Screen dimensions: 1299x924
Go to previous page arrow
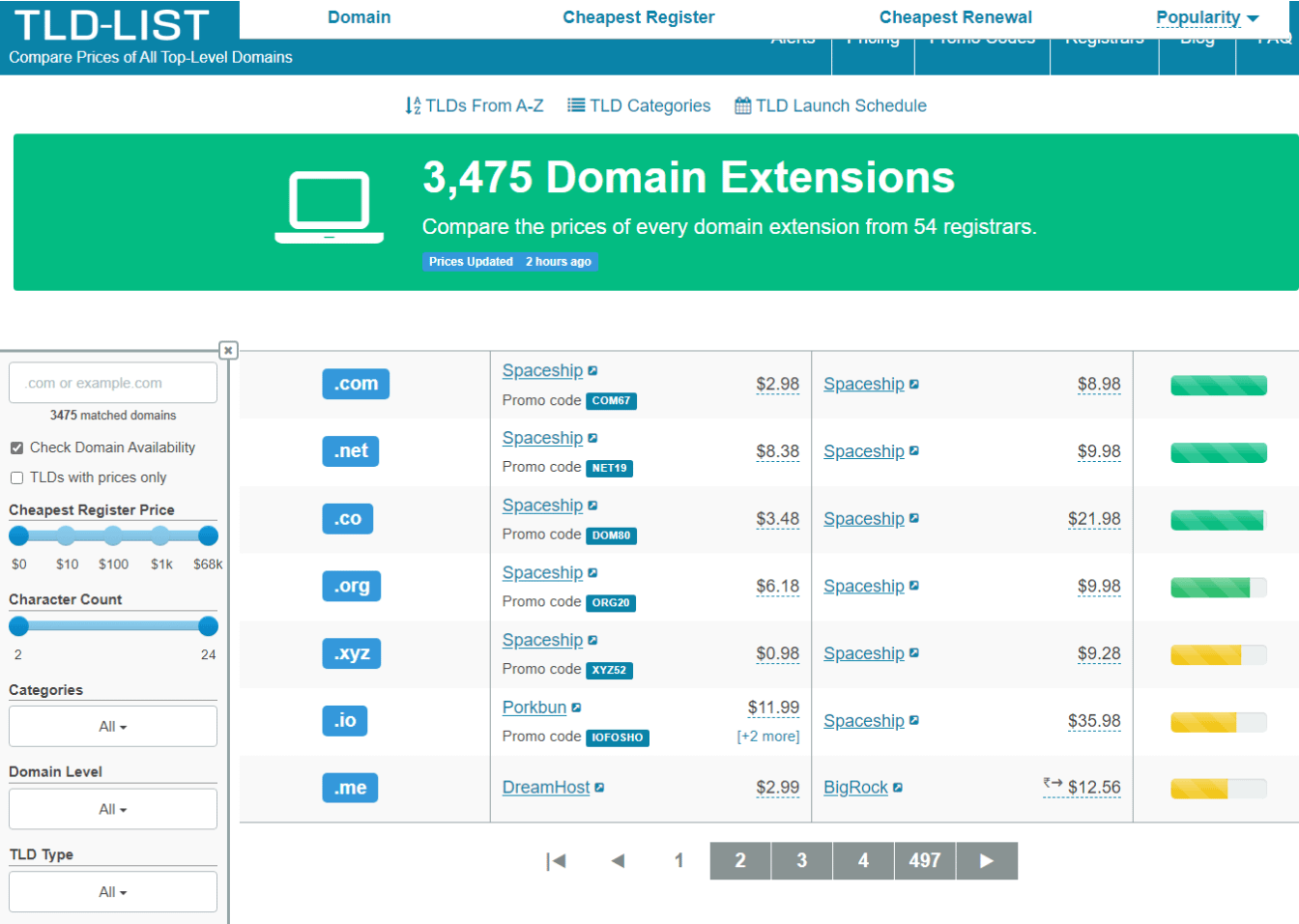click(618, 861)
